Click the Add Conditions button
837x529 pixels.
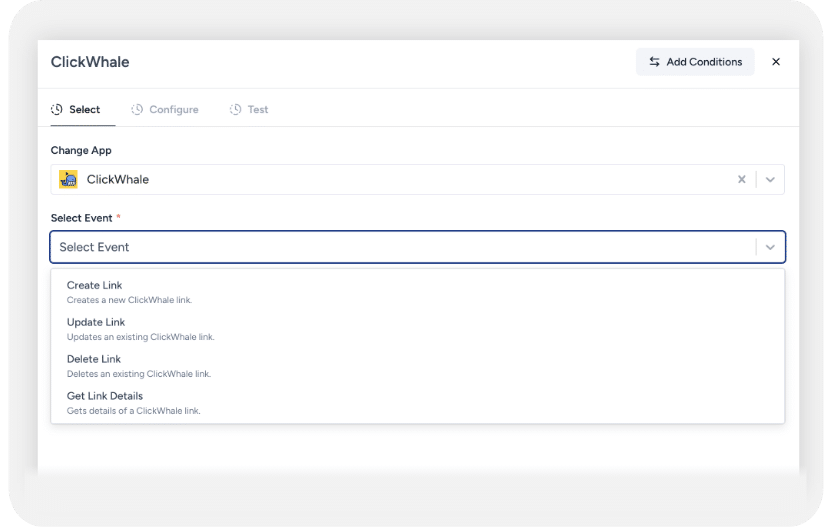pos(695,62)
